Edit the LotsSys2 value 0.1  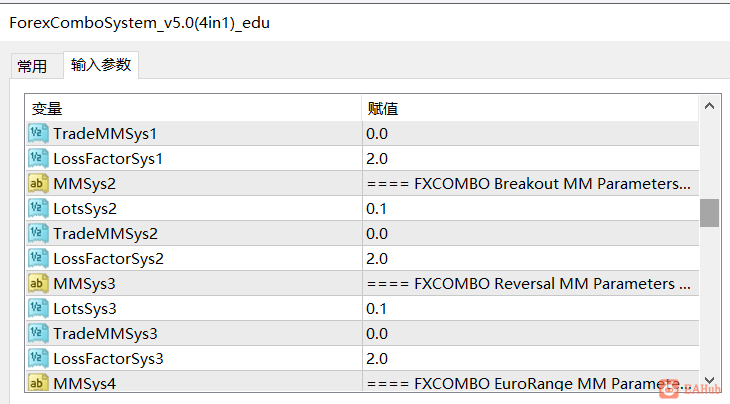point(530,209)
